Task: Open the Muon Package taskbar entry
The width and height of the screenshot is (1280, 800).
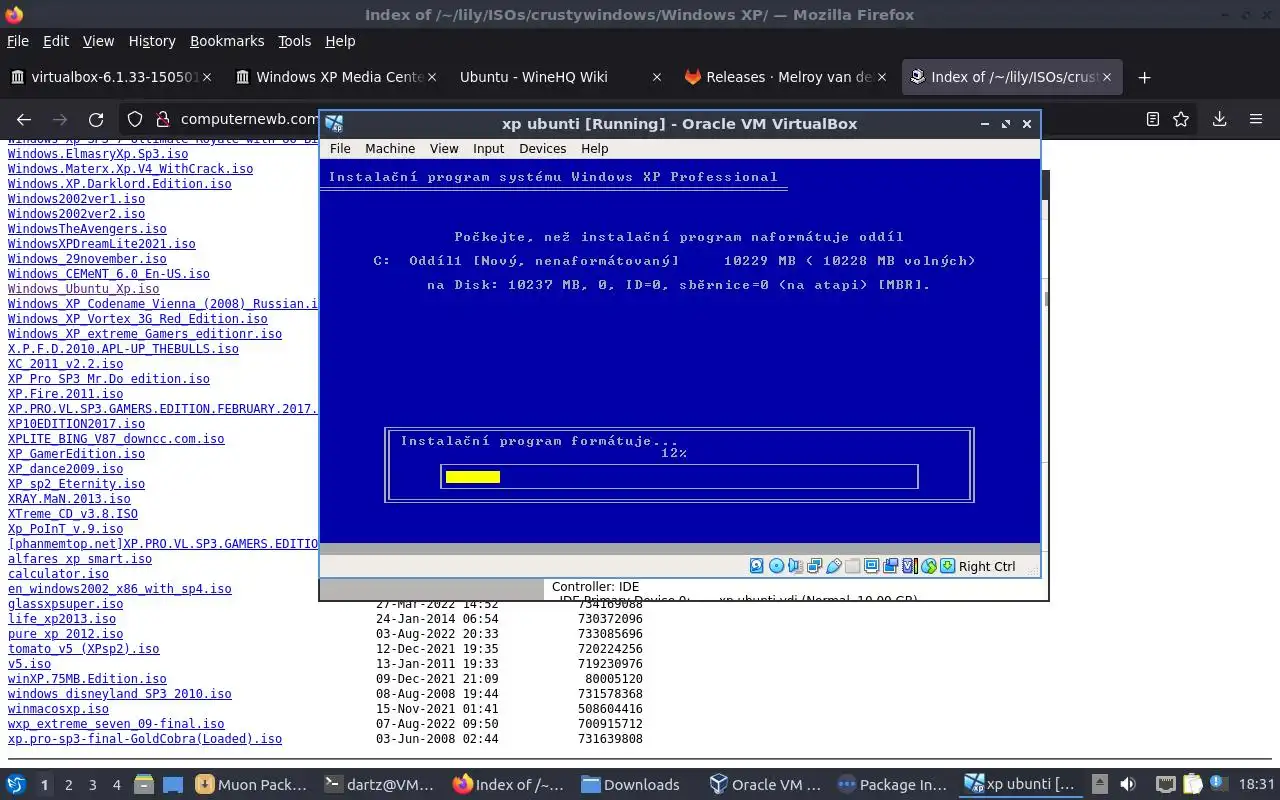Action: [x=252, y=784]
